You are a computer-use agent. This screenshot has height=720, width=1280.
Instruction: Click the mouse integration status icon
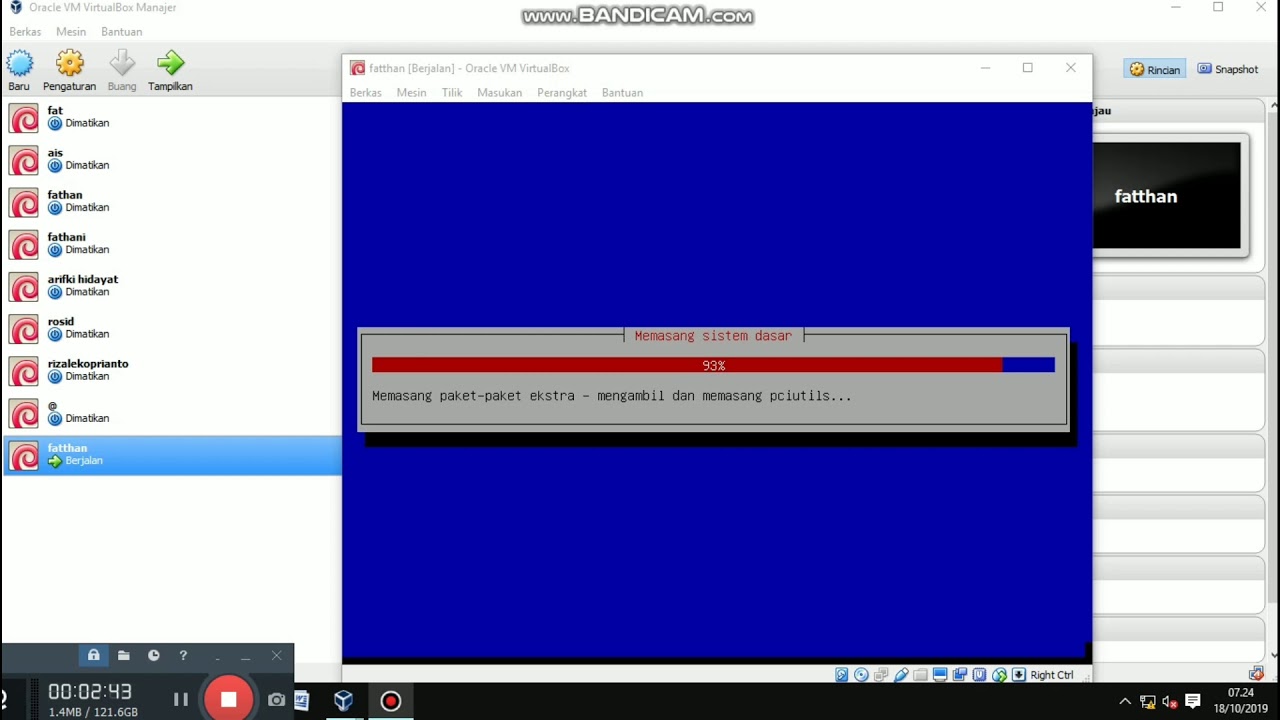pyautogui.click(x=999, y=675)
